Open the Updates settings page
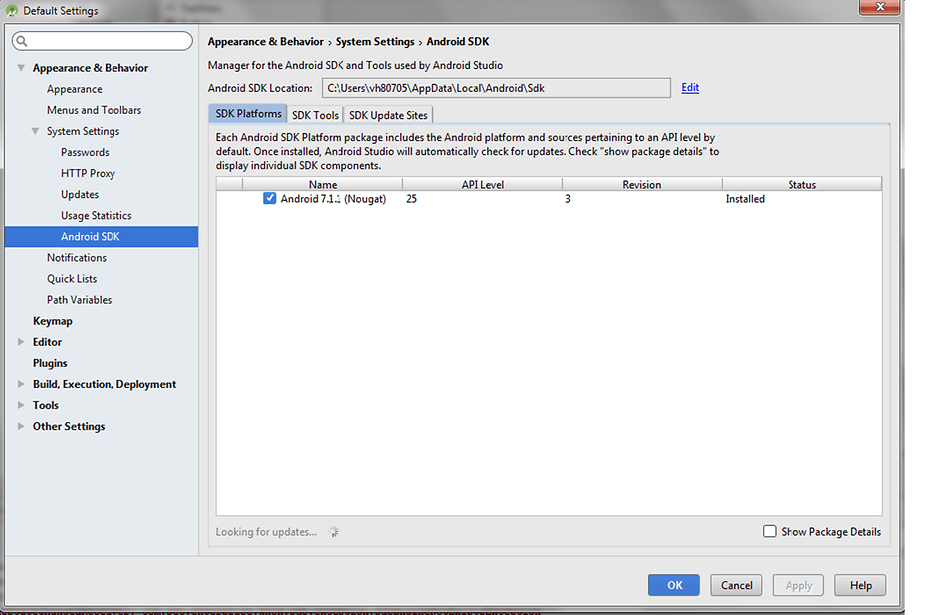The image size is (928, 615). pyautogui.click(x=80, y=195)
